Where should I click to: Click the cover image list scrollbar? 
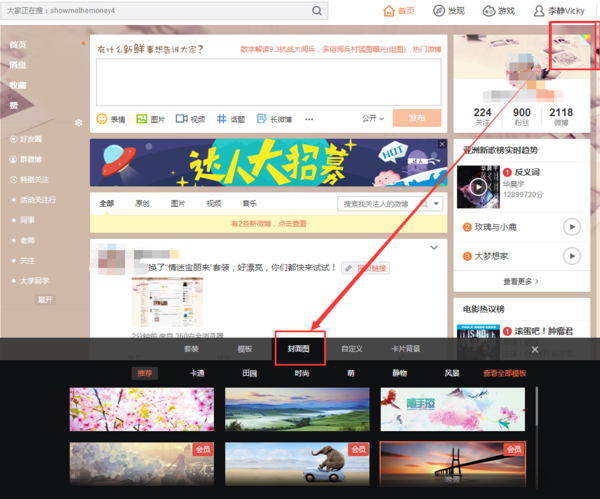coord(536,406)
